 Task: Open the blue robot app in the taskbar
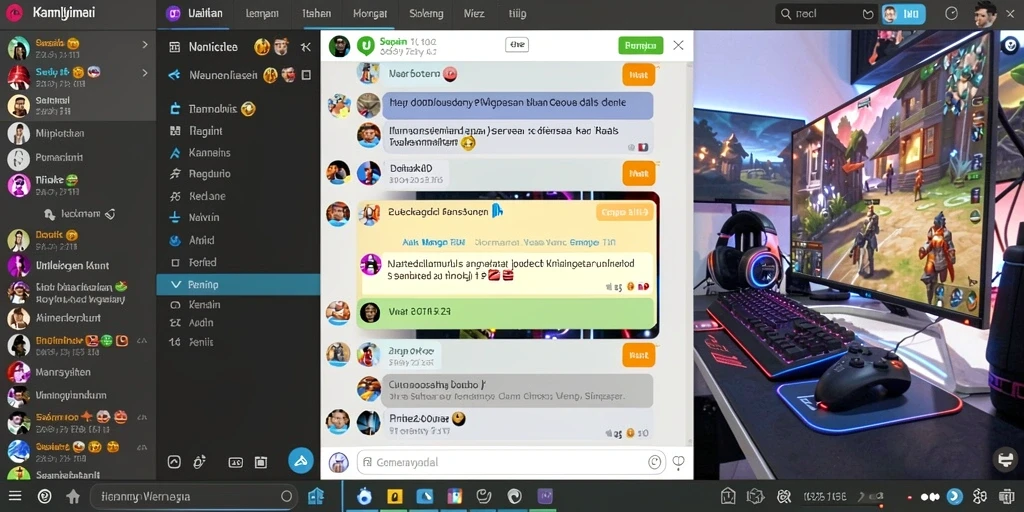(364, 496)
